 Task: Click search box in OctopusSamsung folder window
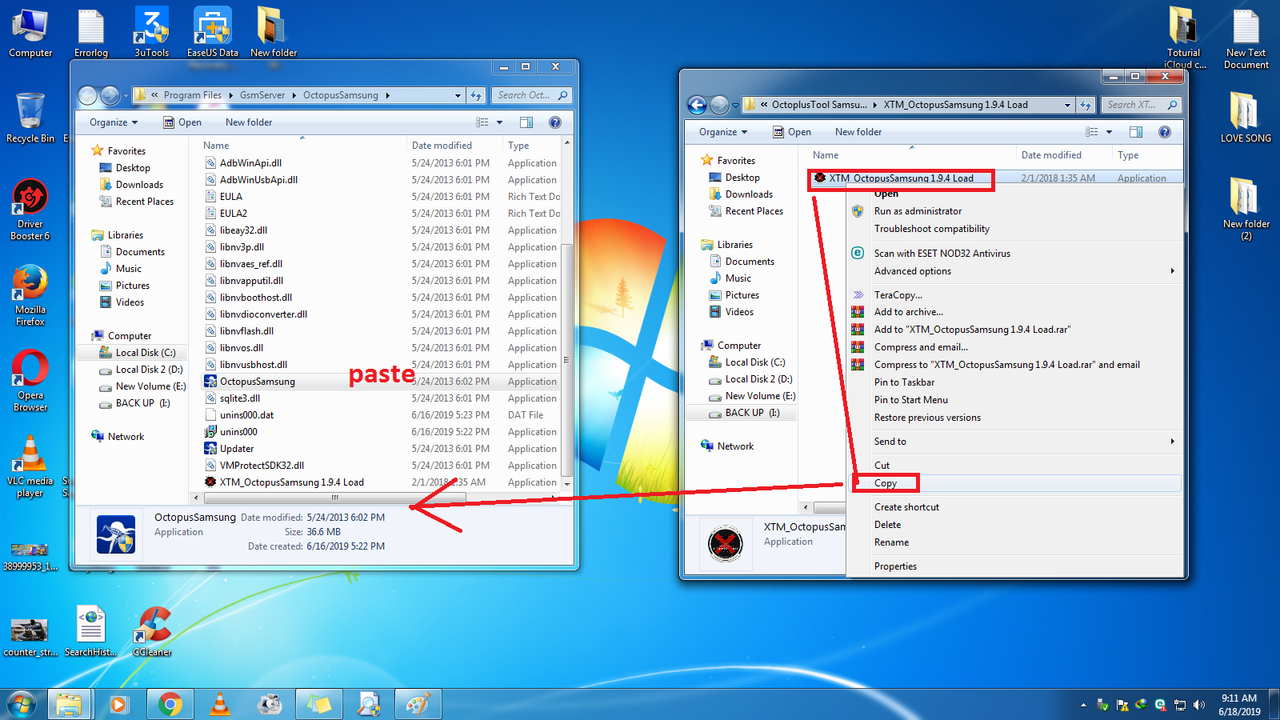pos(531,96)
